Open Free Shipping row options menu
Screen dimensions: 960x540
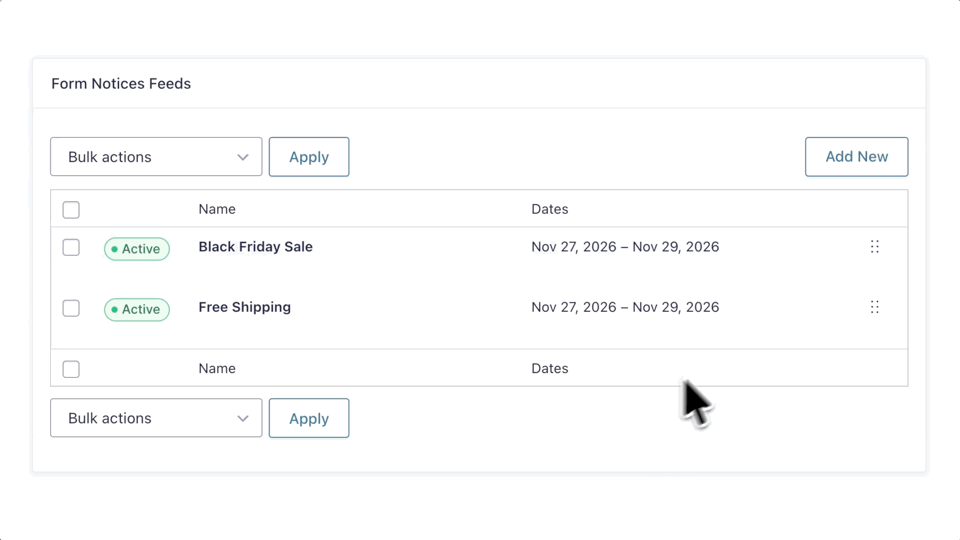coord(874,307)
